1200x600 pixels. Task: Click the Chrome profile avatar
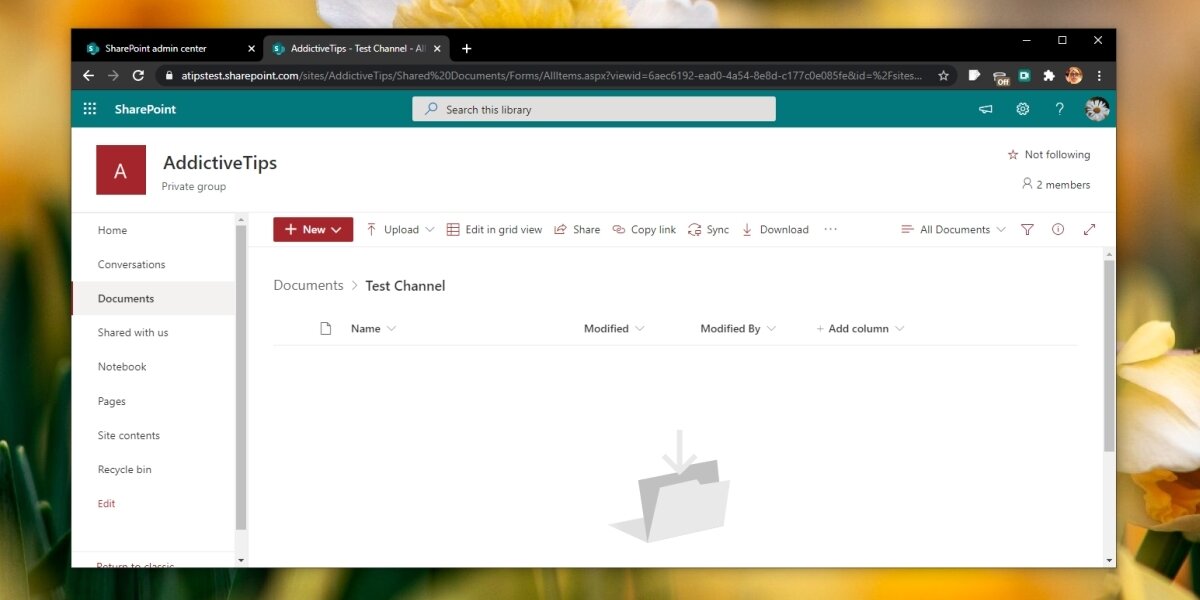pyautogui.click(x=1074, y=76)
